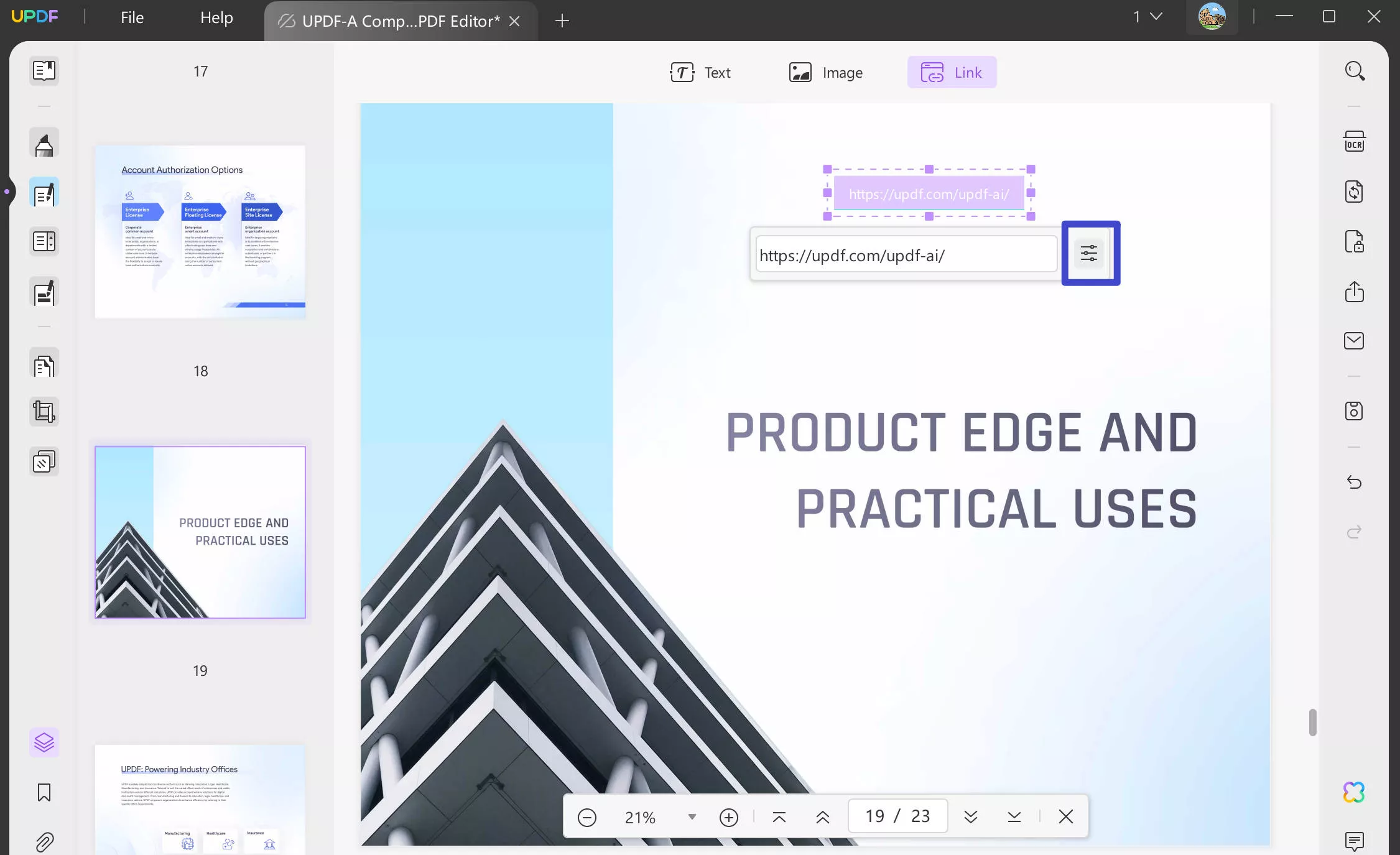Click the Help menu item

click(x=216, y=17)
